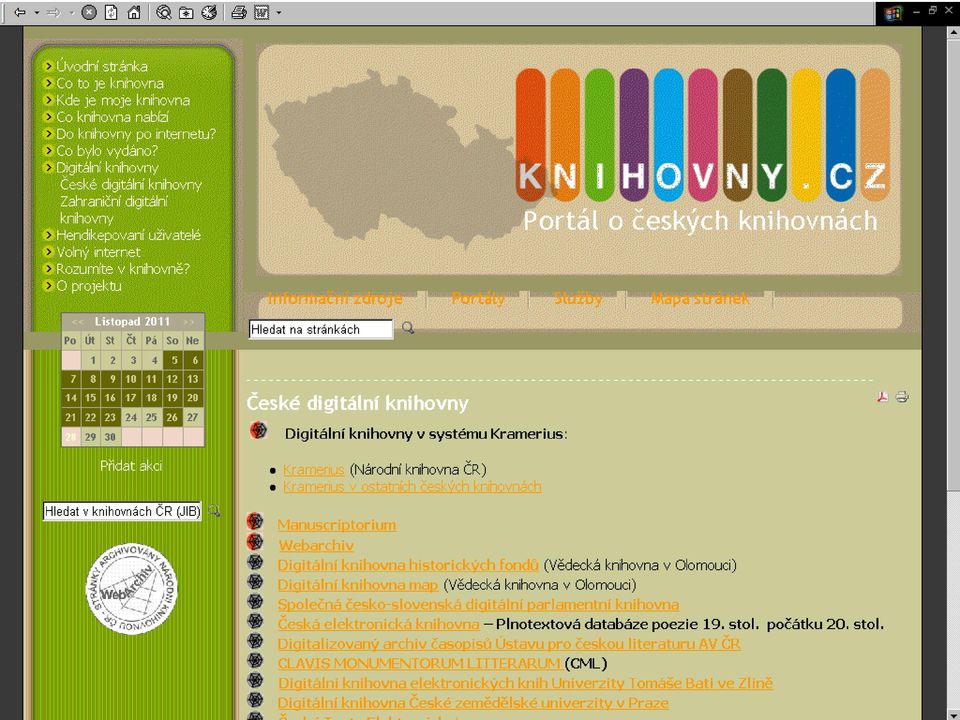The image size is (960, 720).
Task: Select day 21 in the Listopad calendar
Action: pos(71,417)
